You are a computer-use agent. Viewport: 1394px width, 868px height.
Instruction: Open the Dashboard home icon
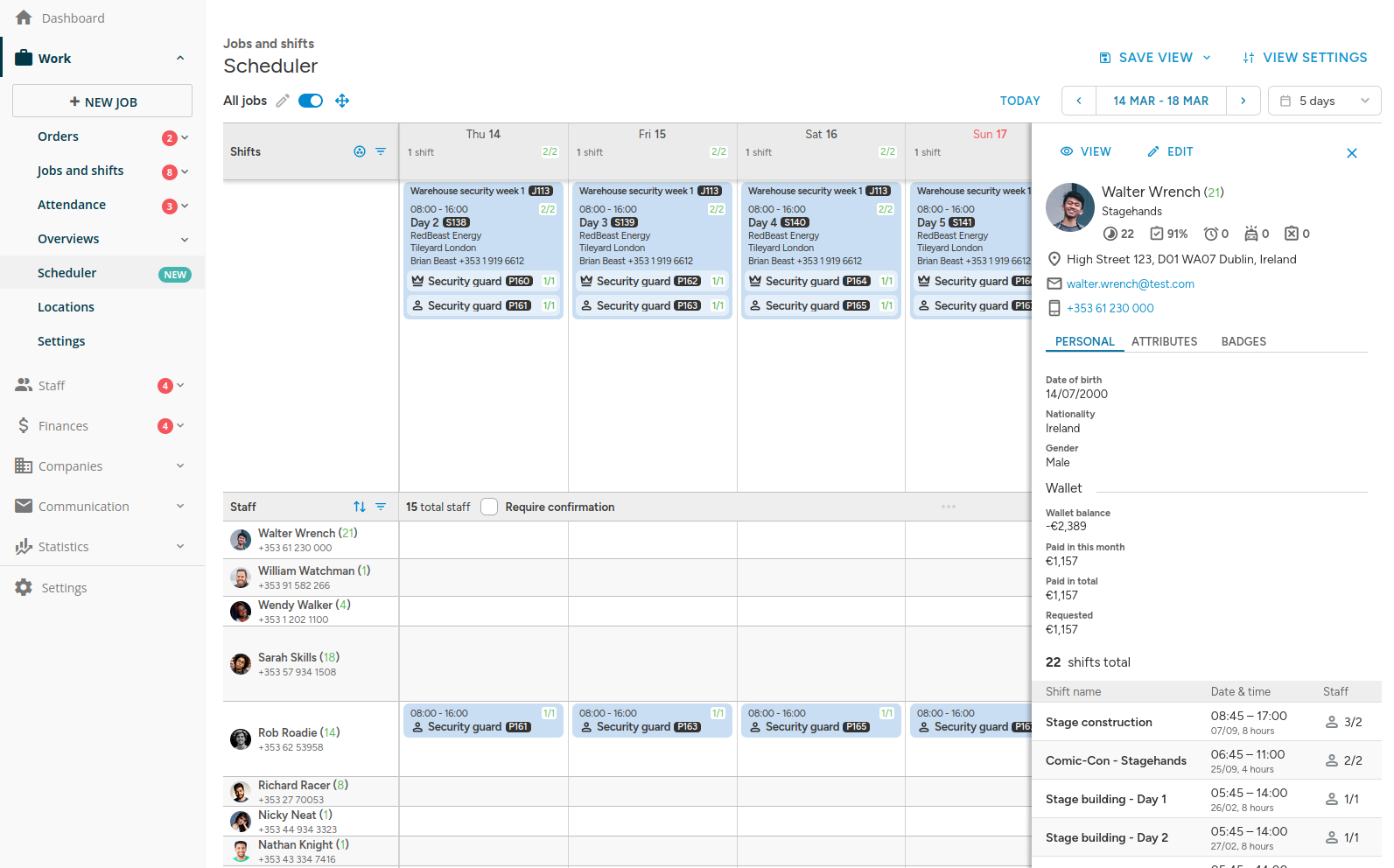pyautogui.click(x=24, y=17)
